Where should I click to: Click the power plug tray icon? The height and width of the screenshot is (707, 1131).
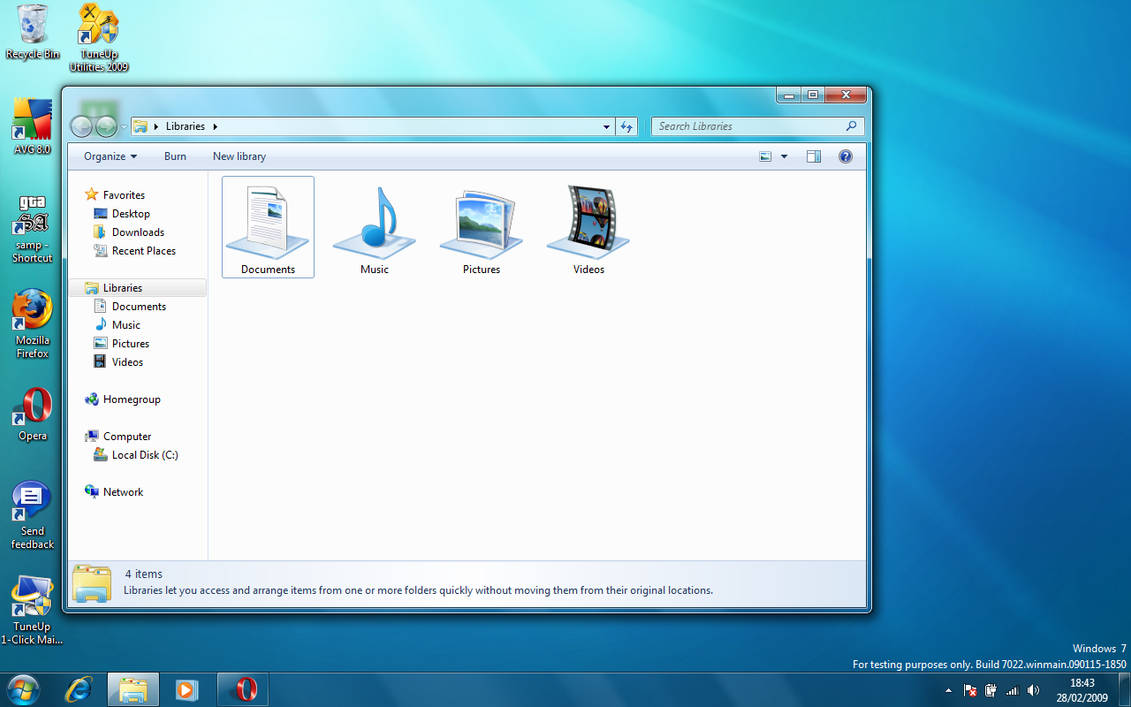[x=990, y=690]
